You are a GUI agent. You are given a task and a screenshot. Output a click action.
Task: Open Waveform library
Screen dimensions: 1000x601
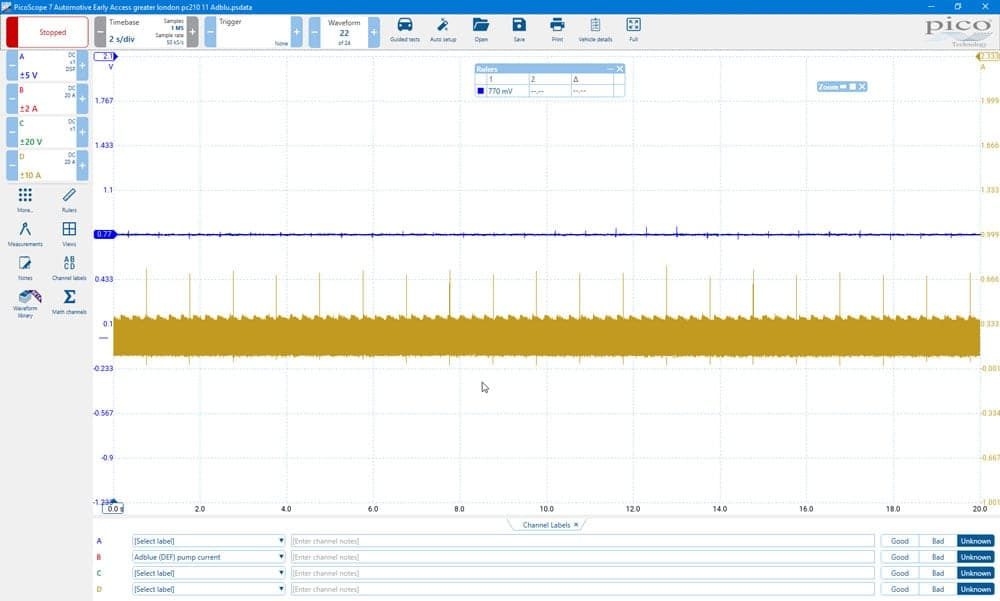point(25,303)
